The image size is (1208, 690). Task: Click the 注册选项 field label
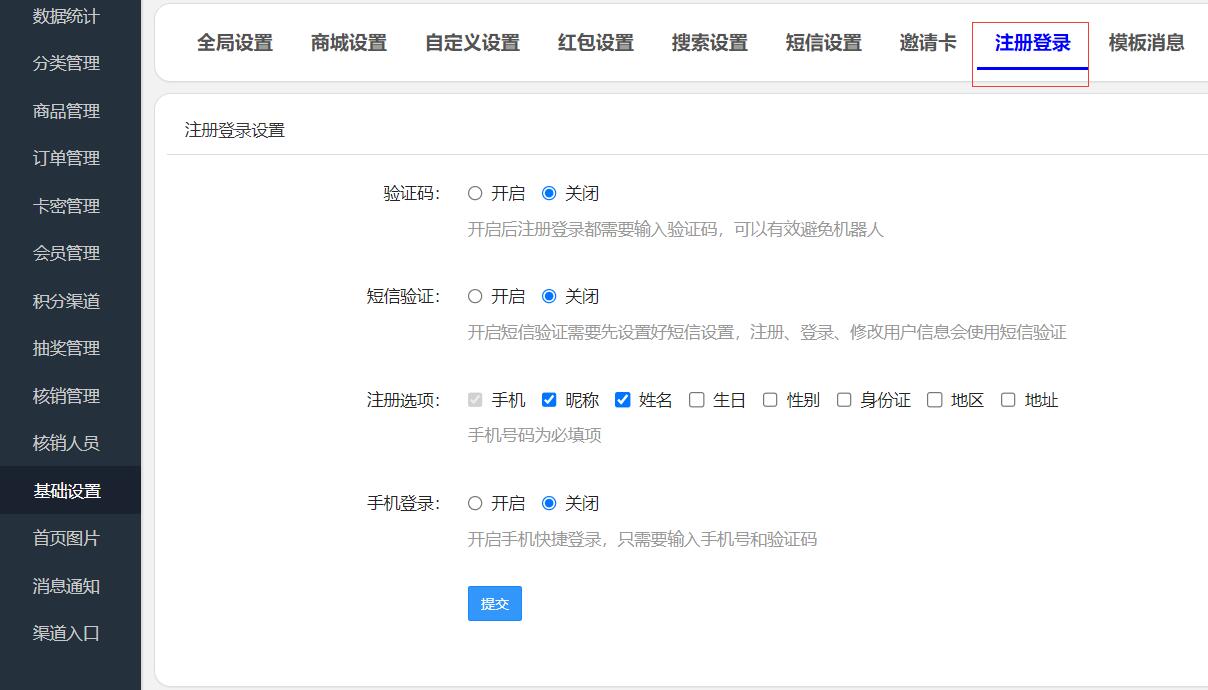tap(403, 400)
